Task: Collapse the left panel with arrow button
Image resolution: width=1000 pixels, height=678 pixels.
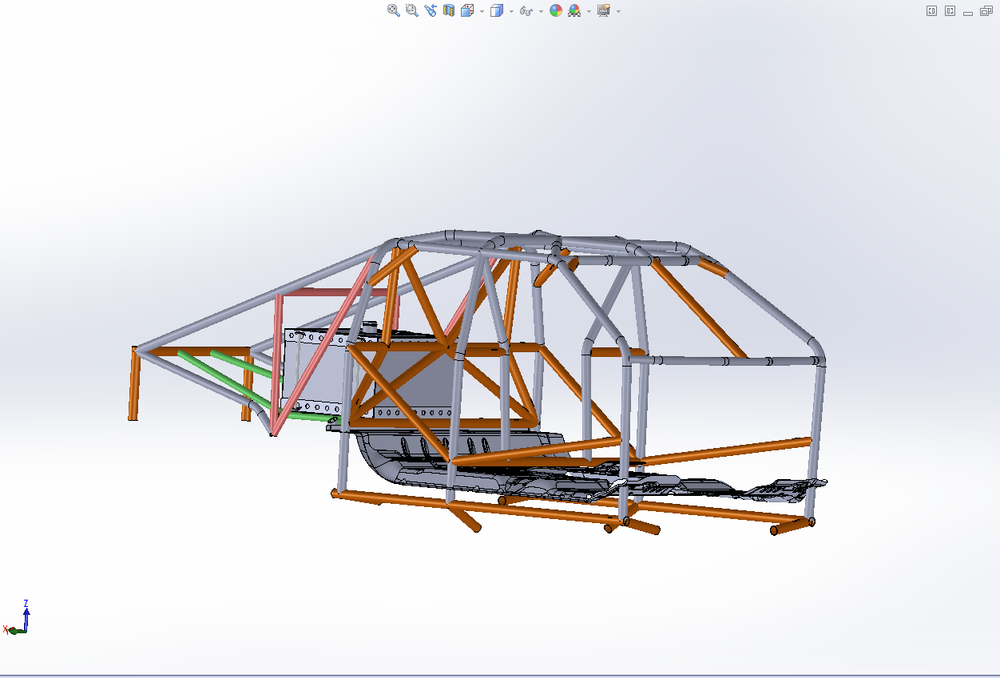Action: (x=931, y=10)
